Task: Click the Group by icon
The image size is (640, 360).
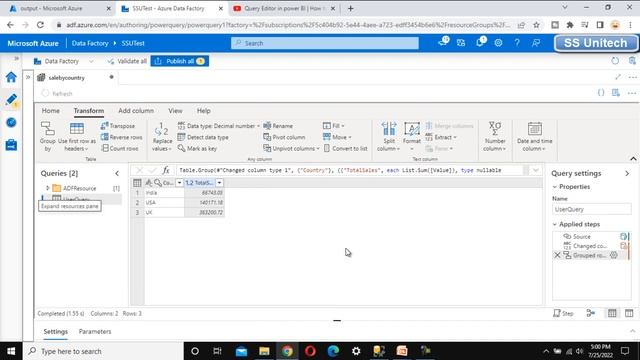Action: coord(48,136)
